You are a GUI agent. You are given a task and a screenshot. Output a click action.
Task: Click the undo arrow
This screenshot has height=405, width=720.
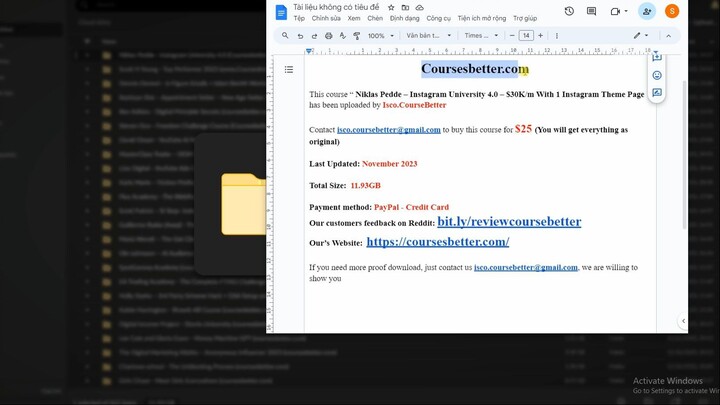300,35
